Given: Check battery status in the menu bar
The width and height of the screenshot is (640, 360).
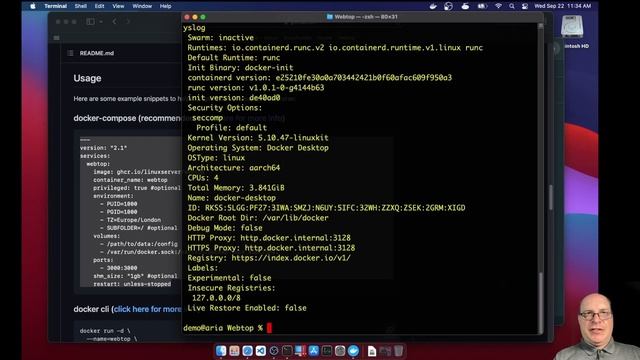Looking at the screenshot, I should tap(482, 6).
